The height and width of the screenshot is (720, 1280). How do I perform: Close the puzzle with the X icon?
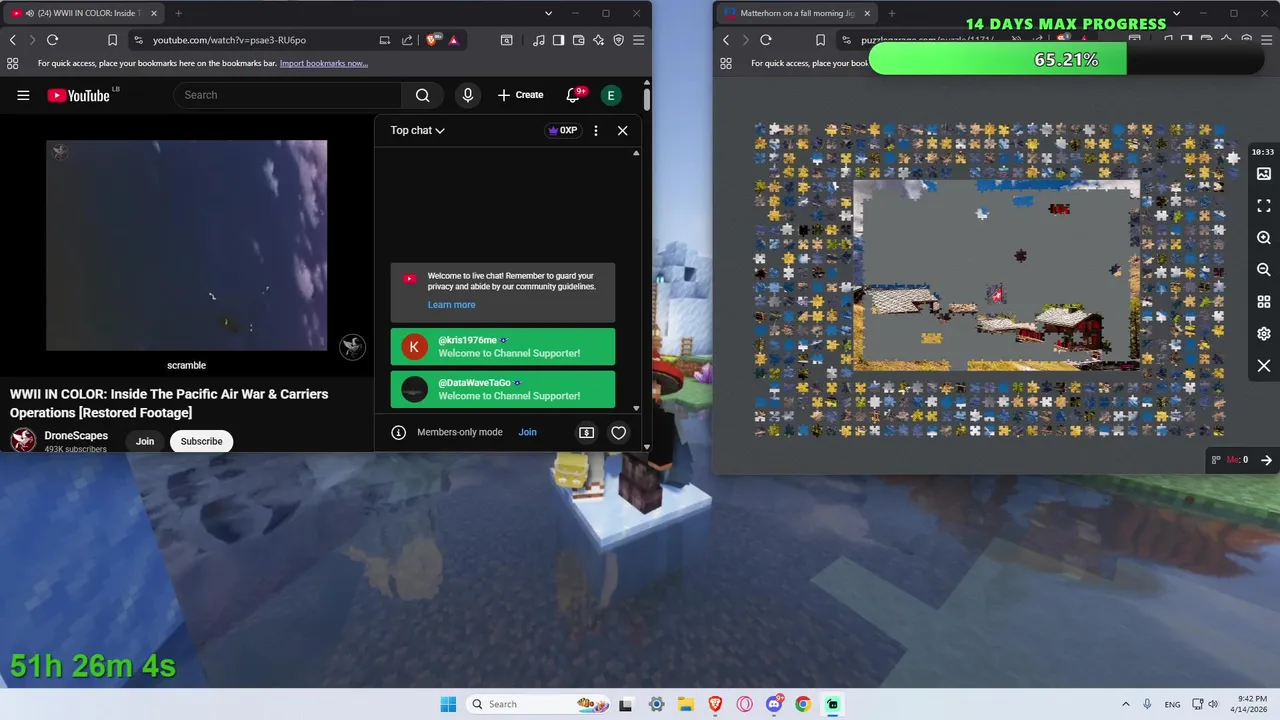(1264, 366)
